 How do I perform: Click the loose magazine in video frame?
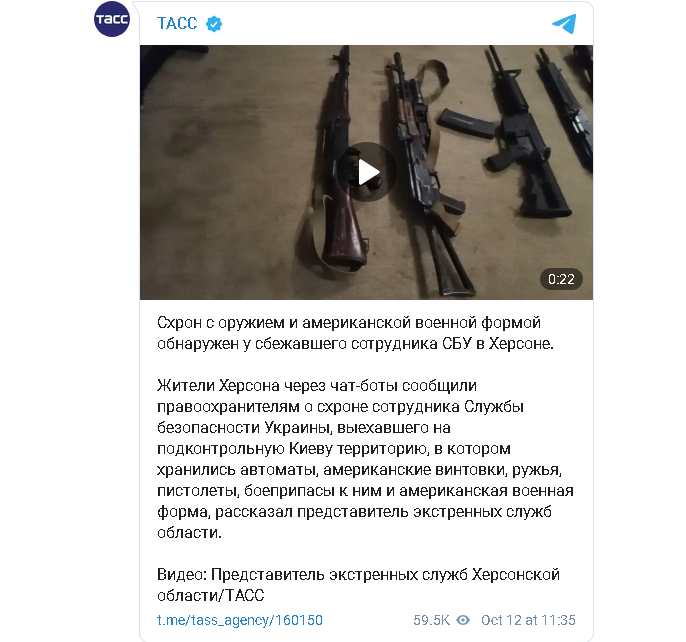click(x=467, y=123)
